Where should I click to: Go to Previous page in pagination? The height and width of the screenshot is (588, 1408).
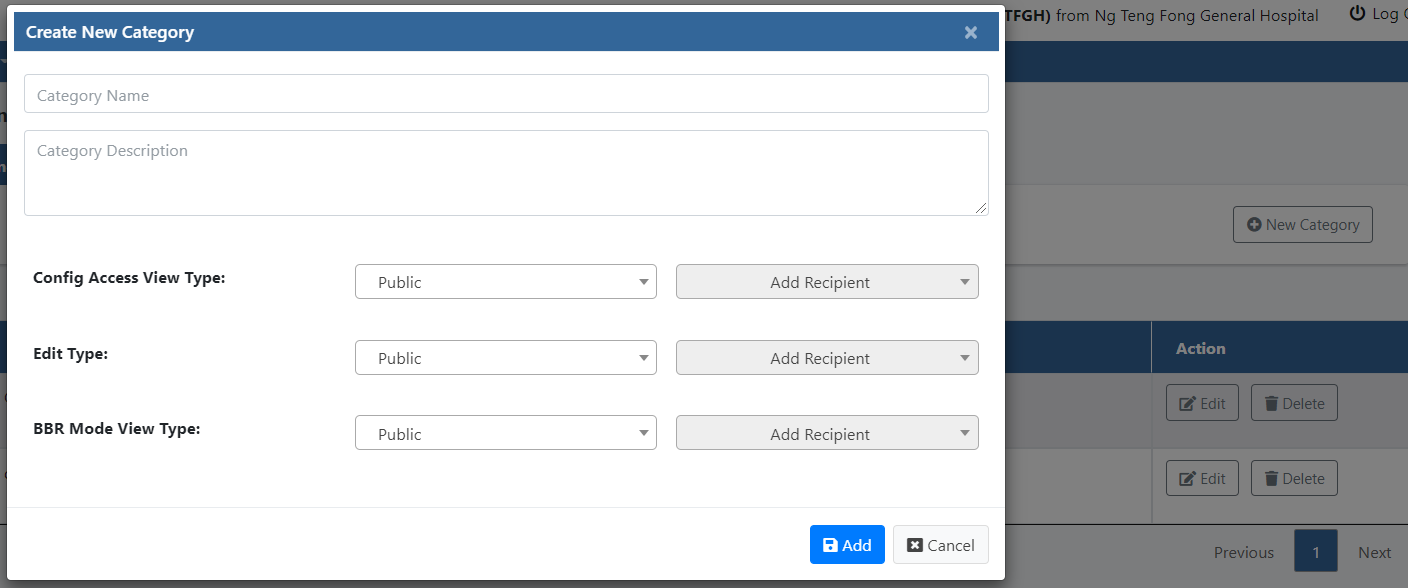pyautogui.click(x=1244, y=552)
